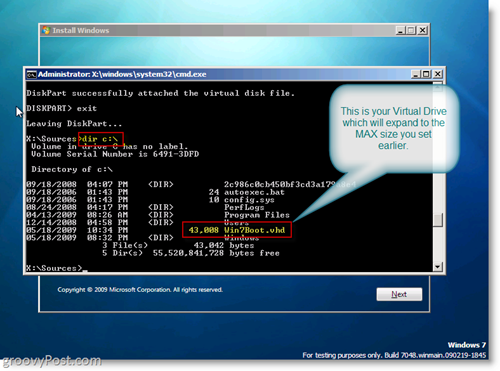Screen dimensions: 500x371
Task: Click the 'PerfLogs' directory entry
Action: 244,207
